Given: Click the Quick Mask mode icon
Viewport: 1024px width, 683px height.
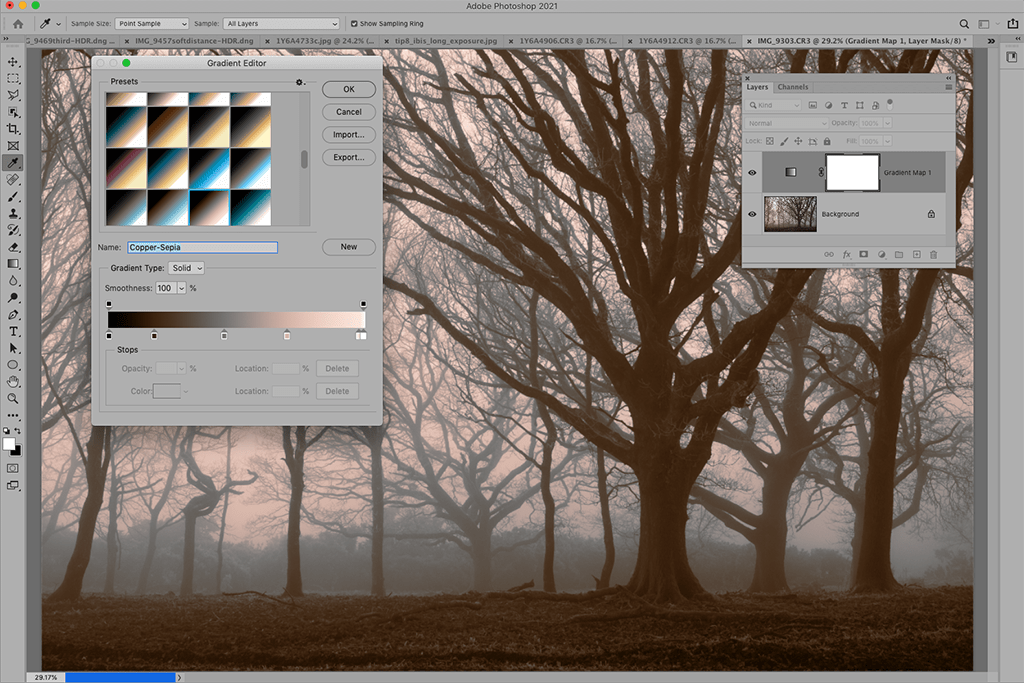Looking at the screenshot, I should (x=13, y=468).
